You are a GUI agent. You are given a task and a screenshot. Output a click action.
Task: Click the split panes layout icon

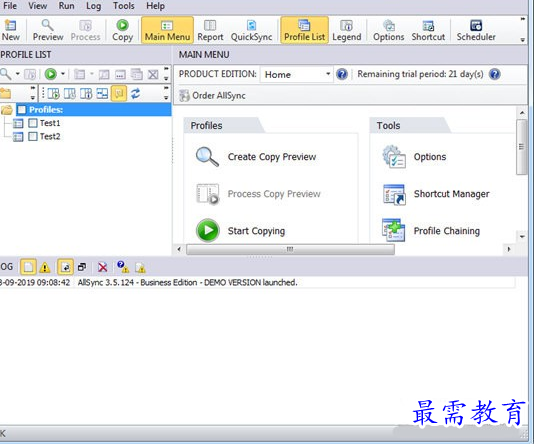tap(102, 93)
